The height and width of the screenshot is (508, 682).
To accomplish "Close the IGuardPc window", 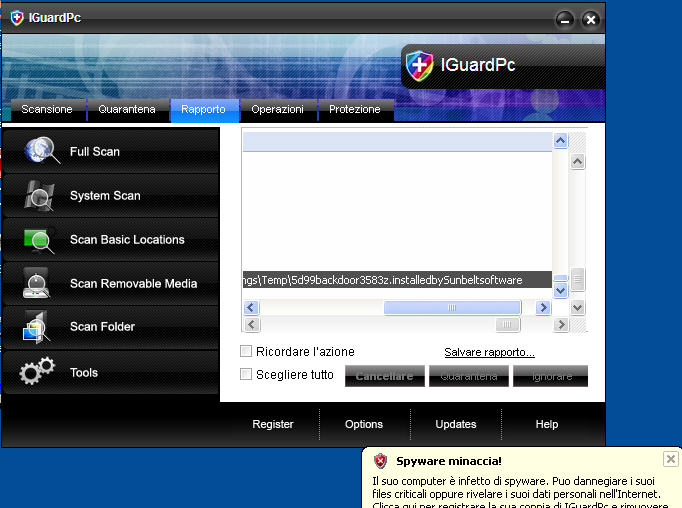I will (591, 20).
